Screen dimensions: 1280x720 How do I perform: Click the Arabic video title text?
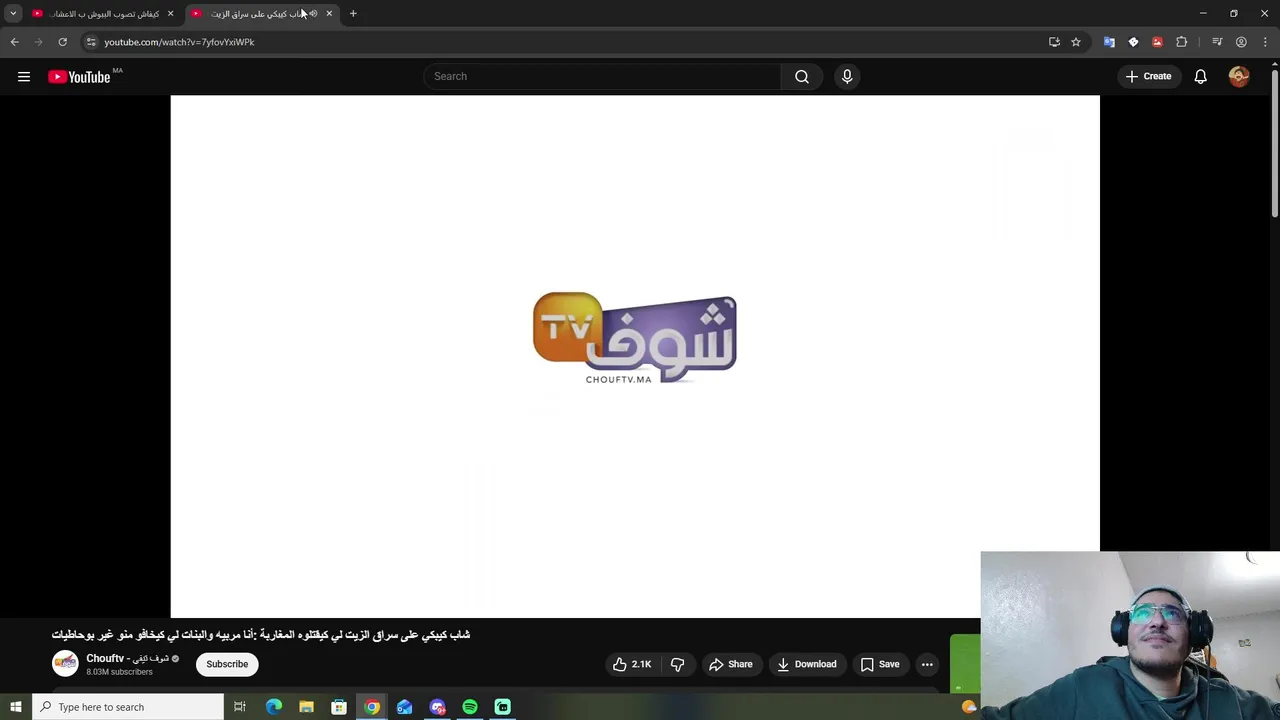(261, 634)
